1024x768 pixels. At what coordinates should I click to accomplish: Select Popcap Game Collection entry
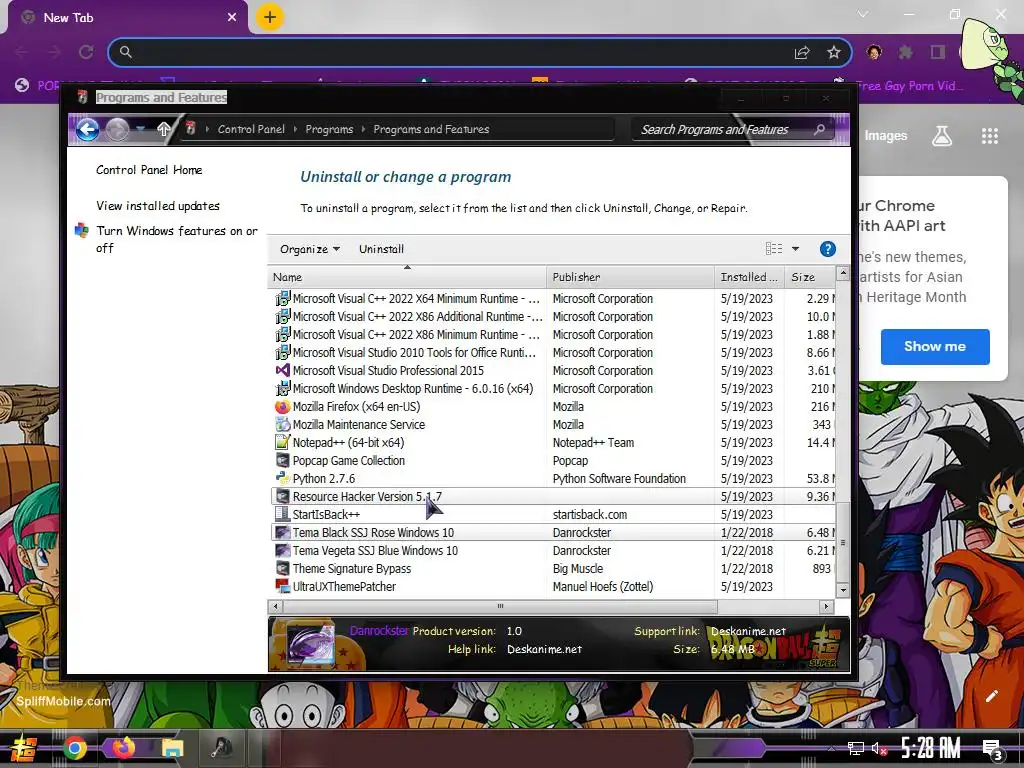pos(552,460)
